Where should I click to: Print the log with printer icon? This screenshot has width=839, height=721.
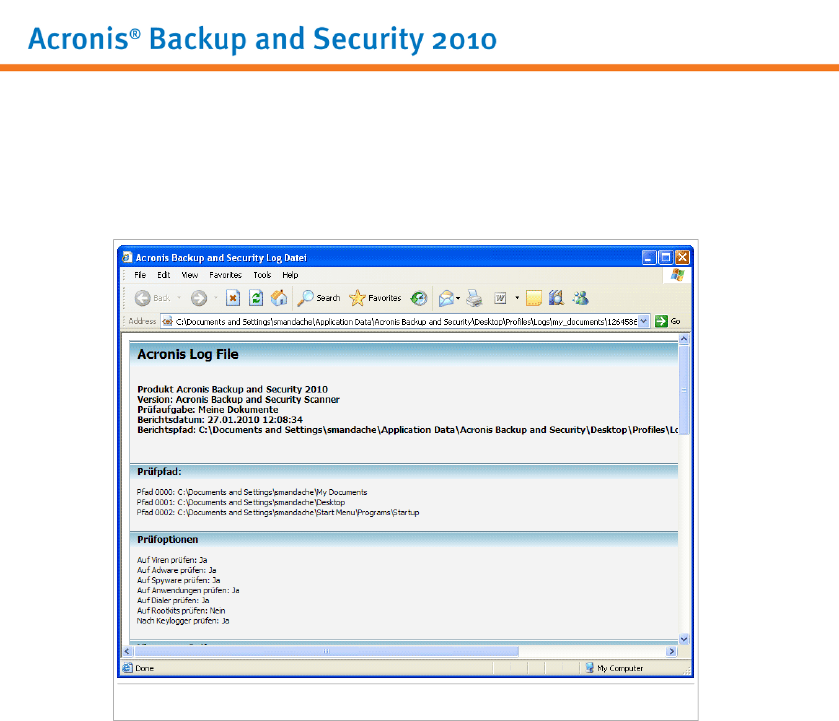click(475, 298)
